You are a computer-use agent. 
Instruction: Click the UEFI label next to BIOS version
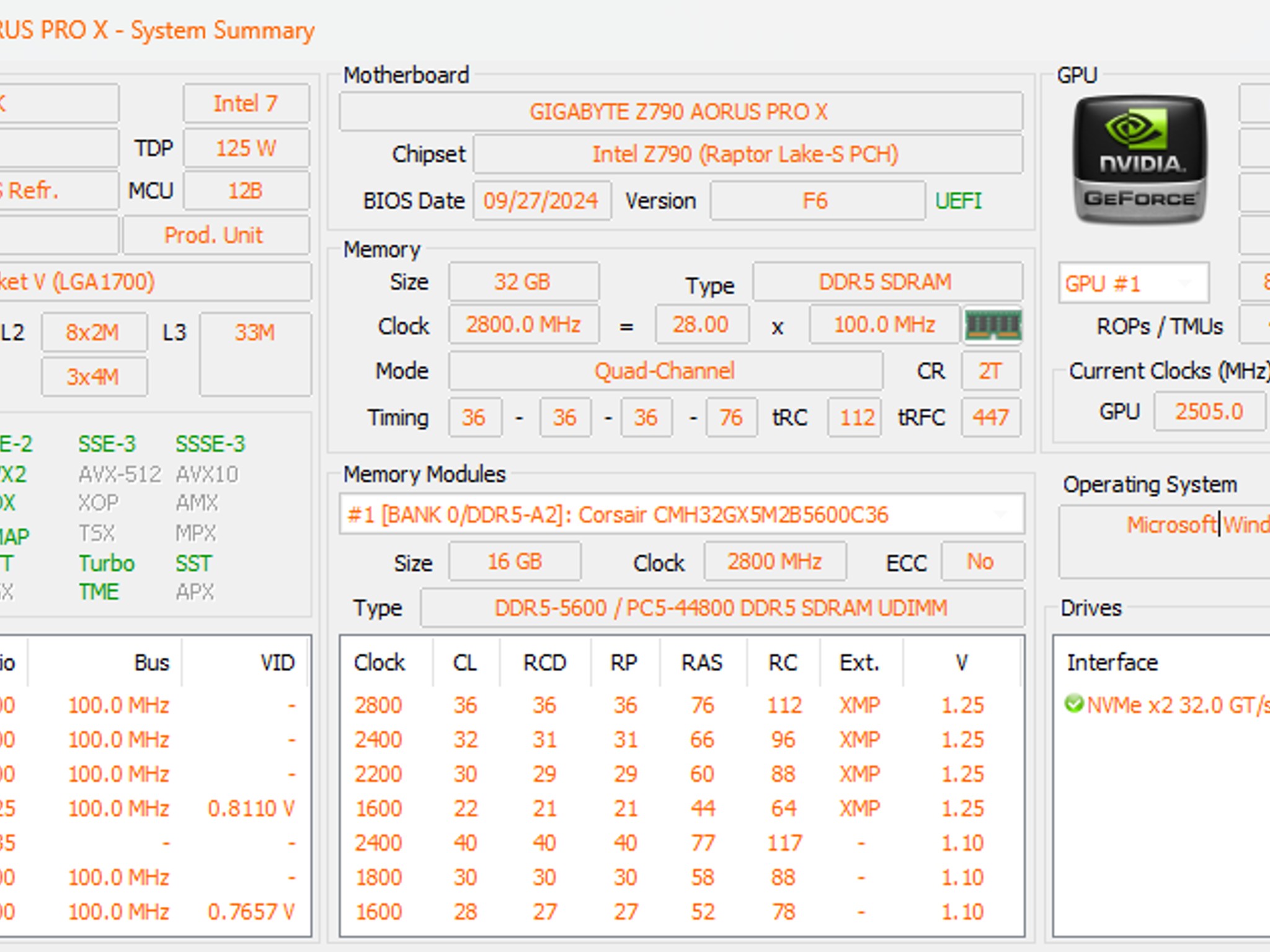(x=959, y=201)
